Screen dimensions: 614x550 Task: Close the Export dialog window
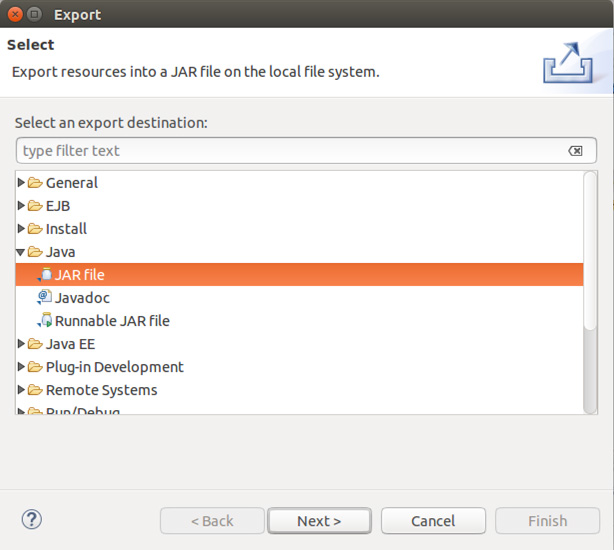[x=15, y=14]
